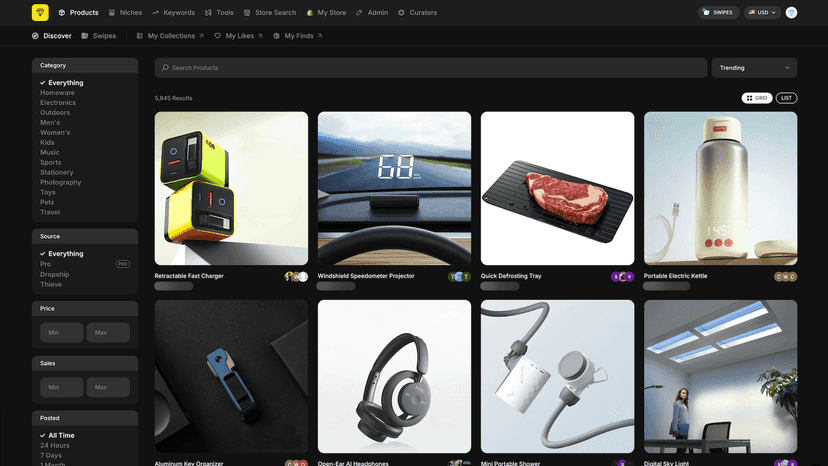Click the Search Products field
828x466 pixels.
pyautogui.click(x=431, y=68)
